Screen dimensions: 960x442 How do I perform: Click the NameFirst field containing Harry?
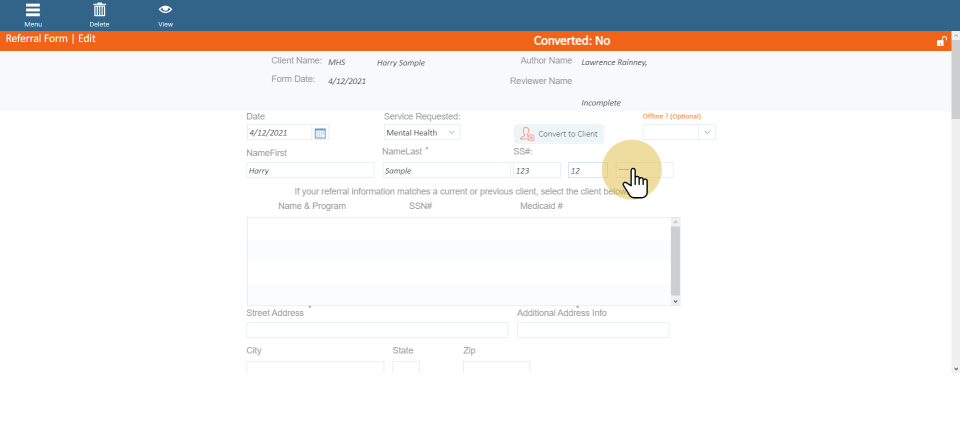click(310, 171)
